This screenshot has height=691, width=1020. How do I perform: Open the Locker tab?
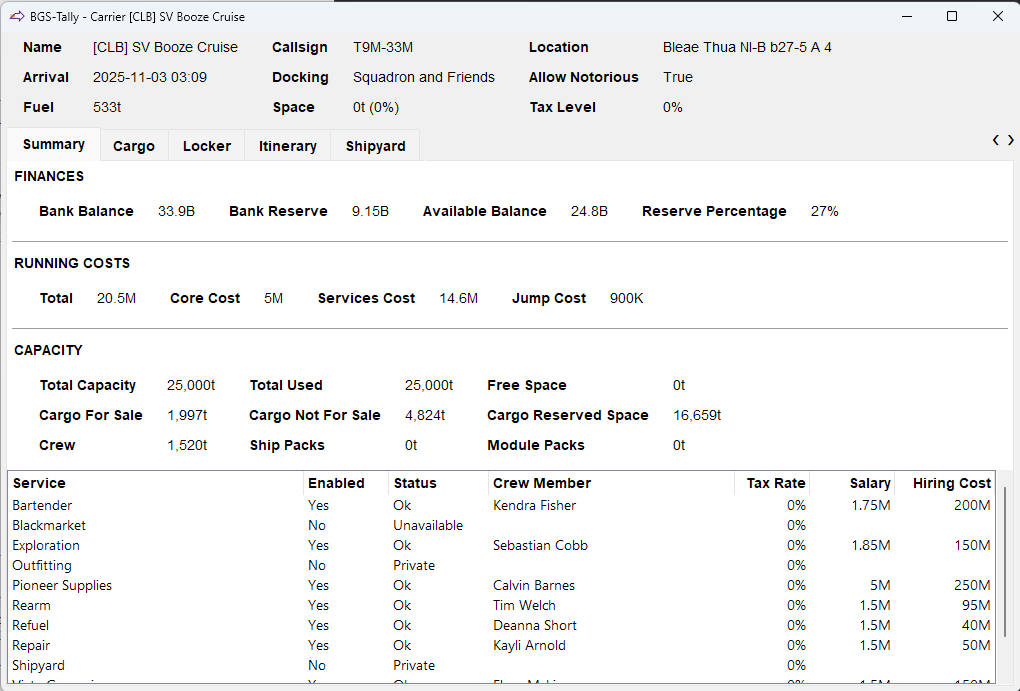(206, 145)
